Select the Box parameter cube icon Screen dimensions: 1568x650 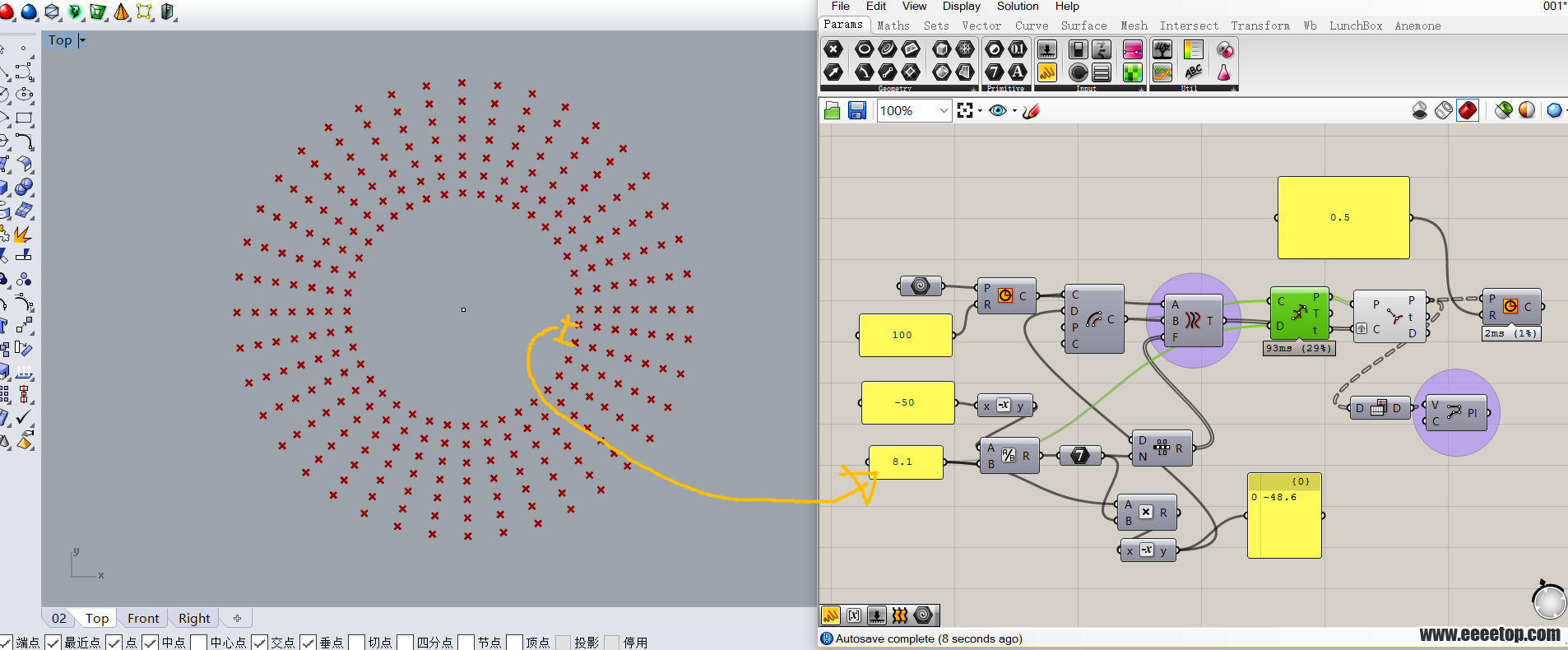[x=942, y=49]
